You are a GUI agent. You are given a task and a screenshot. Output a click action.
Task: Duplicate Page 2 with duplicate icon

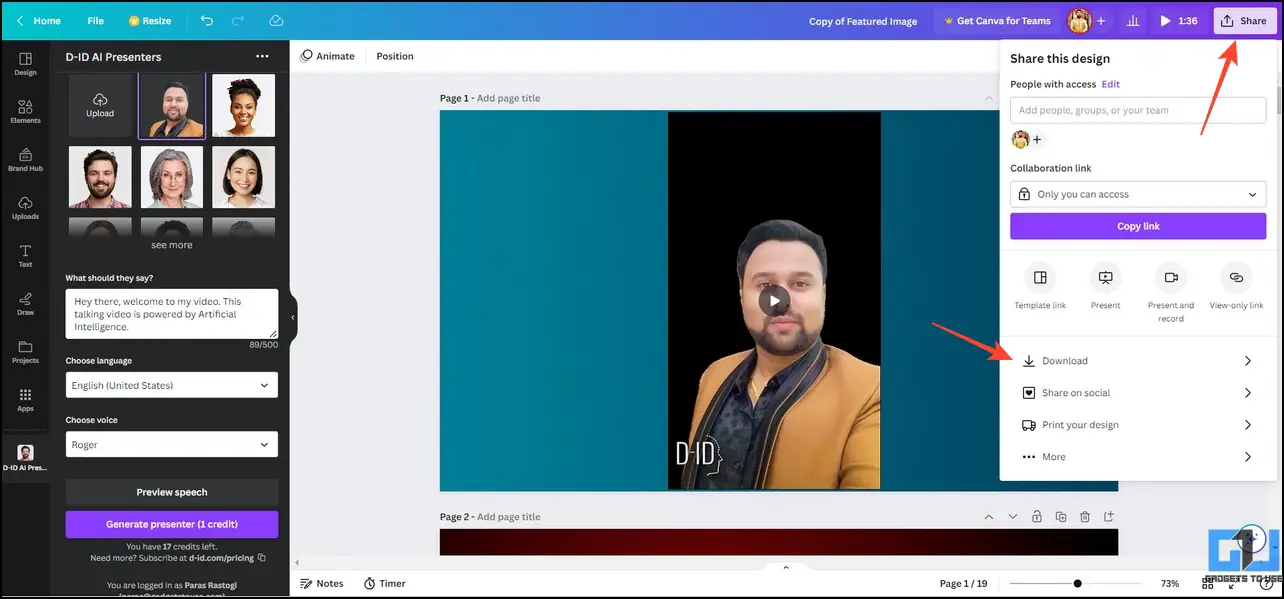(1060, 517)
